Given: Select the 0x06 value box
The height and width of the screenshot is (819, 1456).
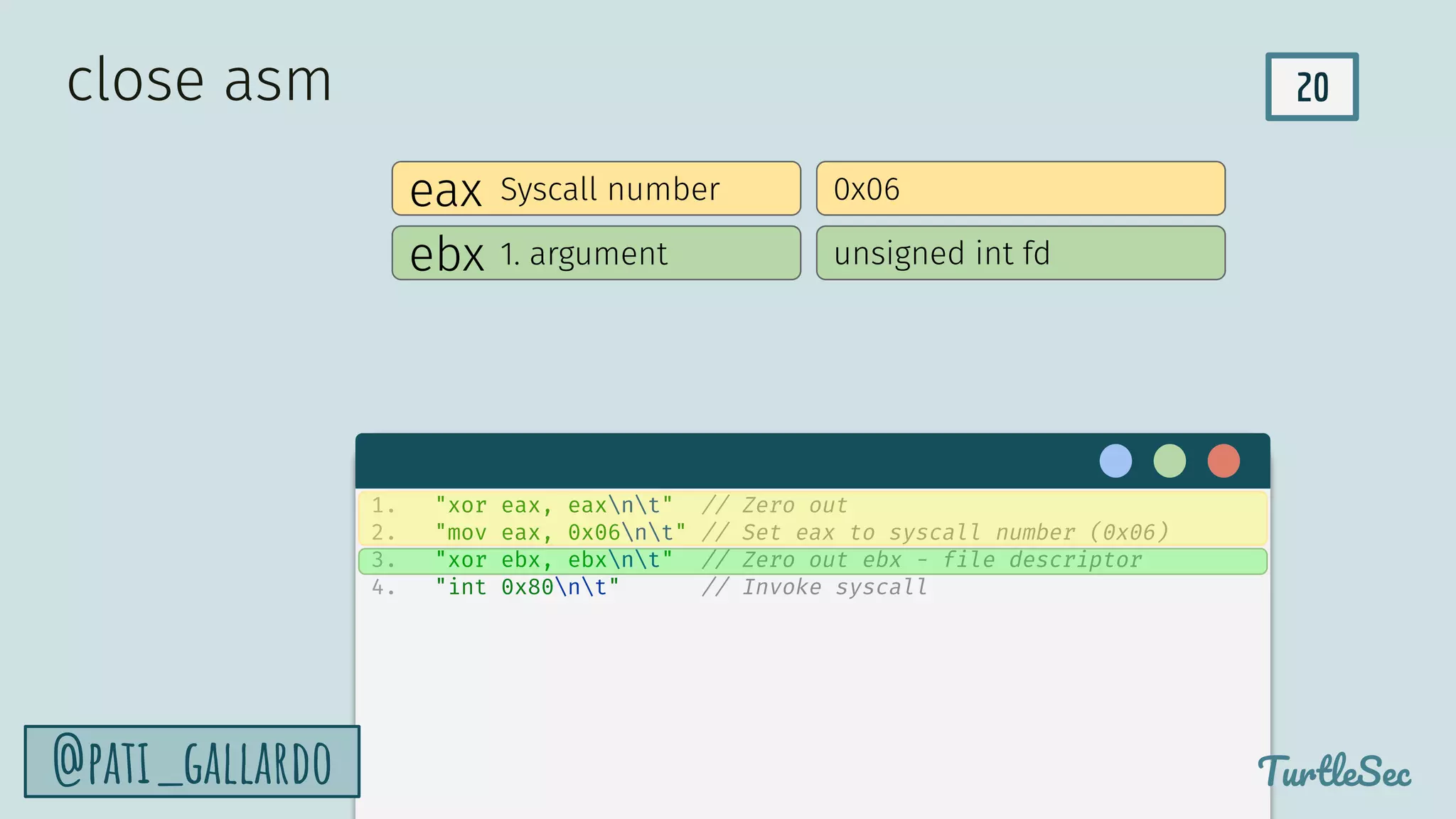Looking at the screenshot, I should click(1020, 188).
